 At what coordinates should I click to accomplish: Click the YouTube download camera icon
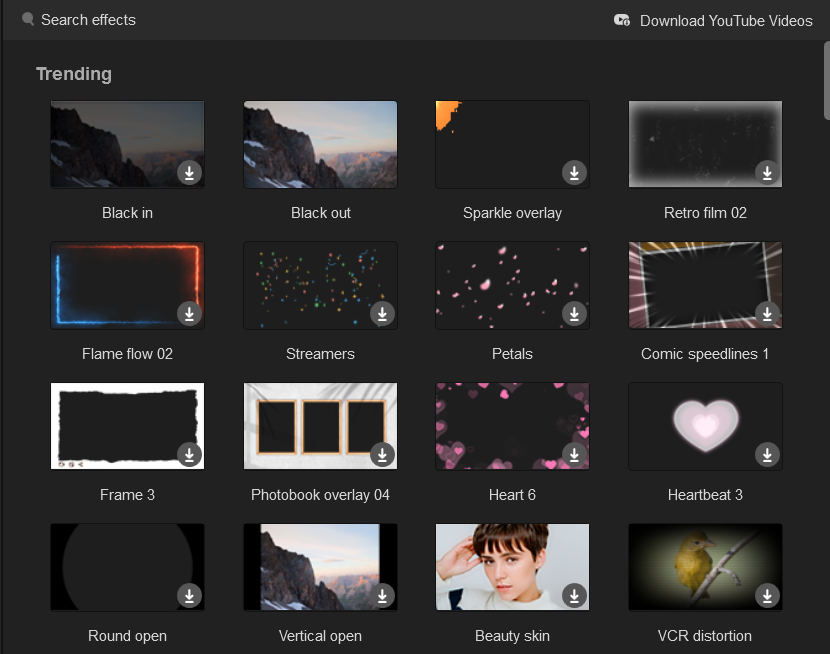point(622,21)
